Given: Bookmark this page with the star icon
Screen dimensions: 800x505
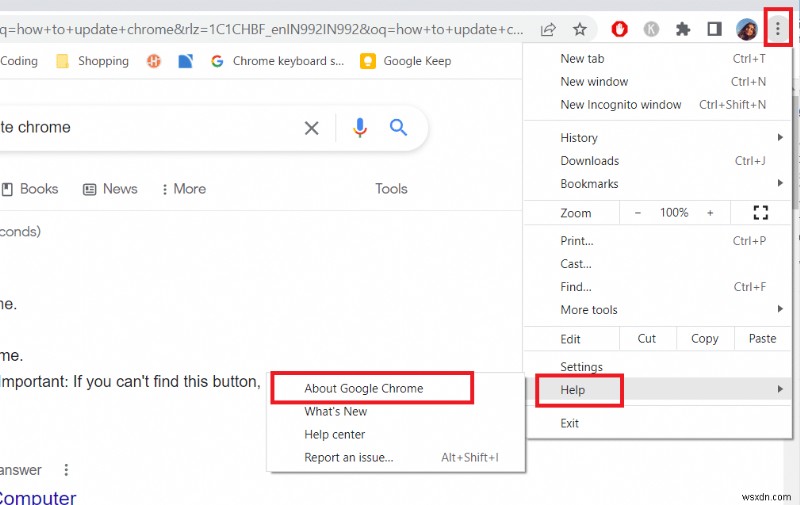Looking at the screenshot, I should tap(580, 29).
